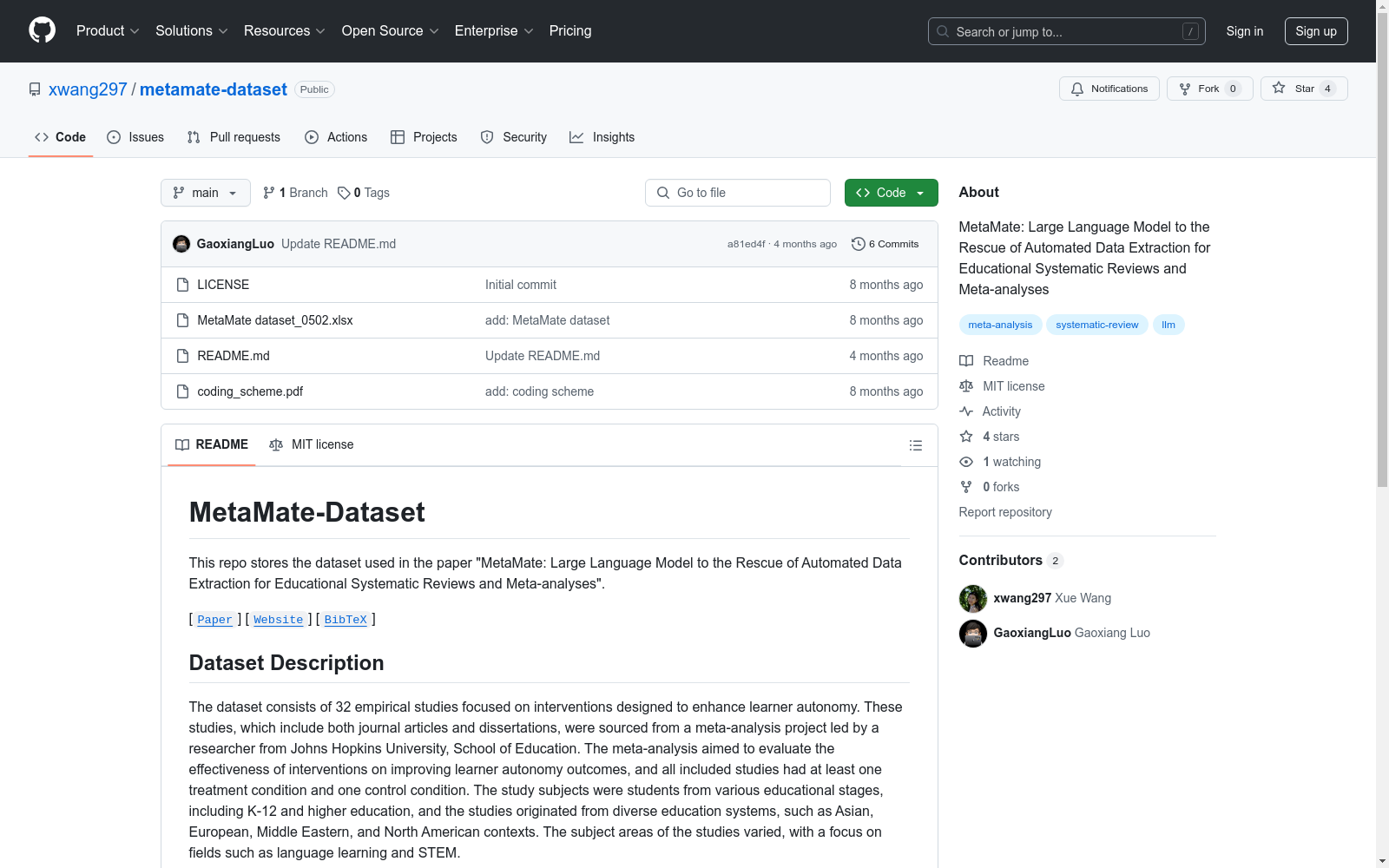The width and height of the screenshot is (1389, 868).
Task: Open contributor GaoxiangLuo Gaoxiang Luo
Action: click(1072, 633)
